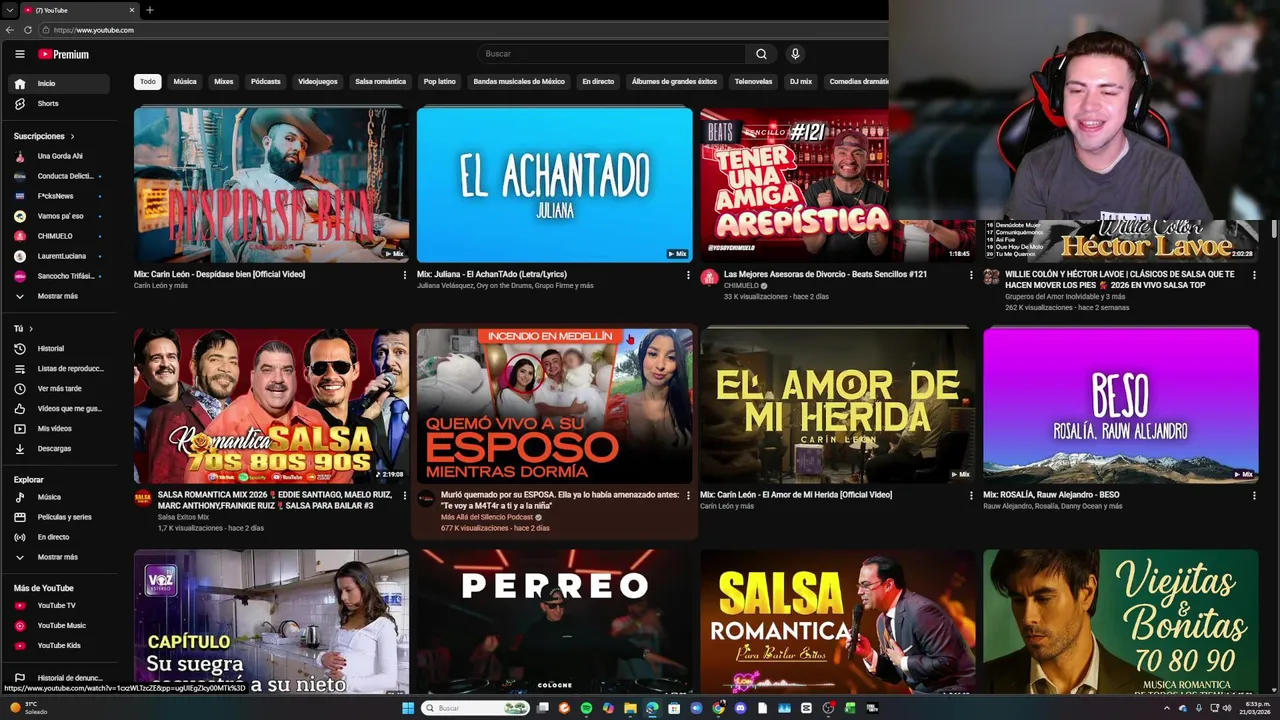Open CHIMUELO channel avatar under Beats video
The width and height of the screenshot is (1280, 720).
pyautogui.click(x=709, y=277)
